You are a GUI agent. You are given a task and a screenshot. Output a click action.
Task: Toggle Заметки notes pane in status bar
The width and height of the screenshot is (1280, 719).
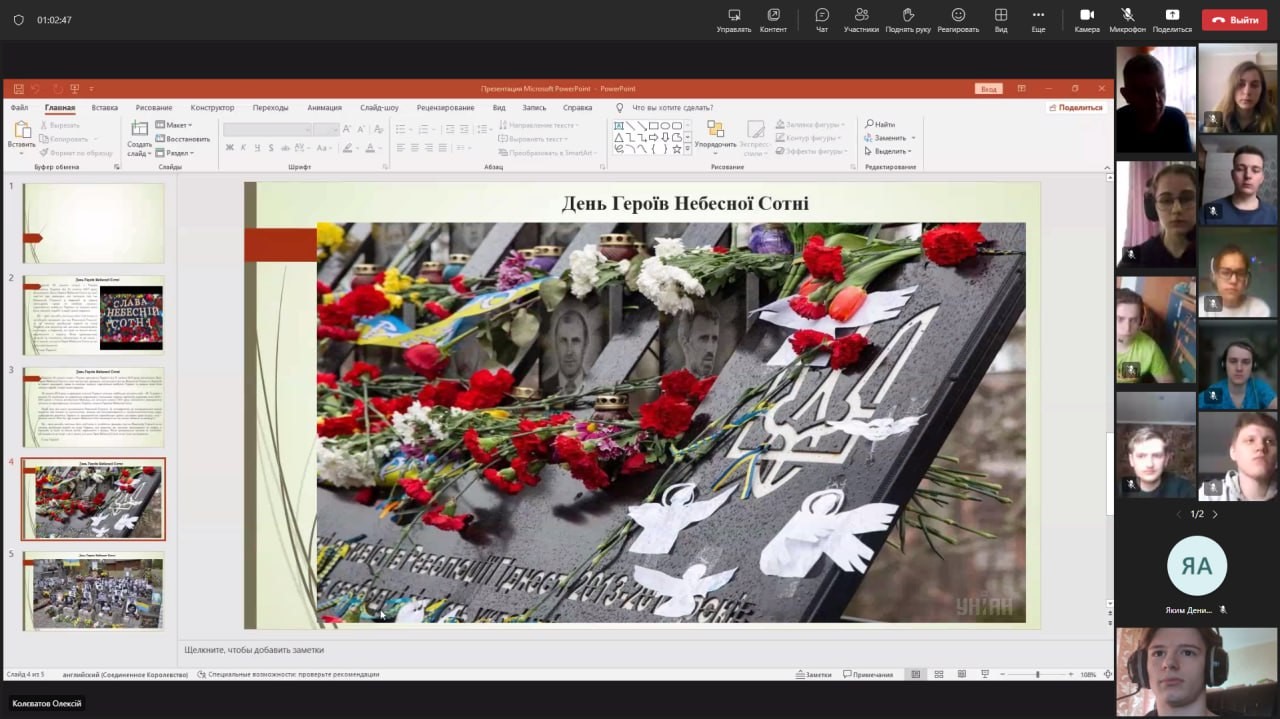pos(813,675)
